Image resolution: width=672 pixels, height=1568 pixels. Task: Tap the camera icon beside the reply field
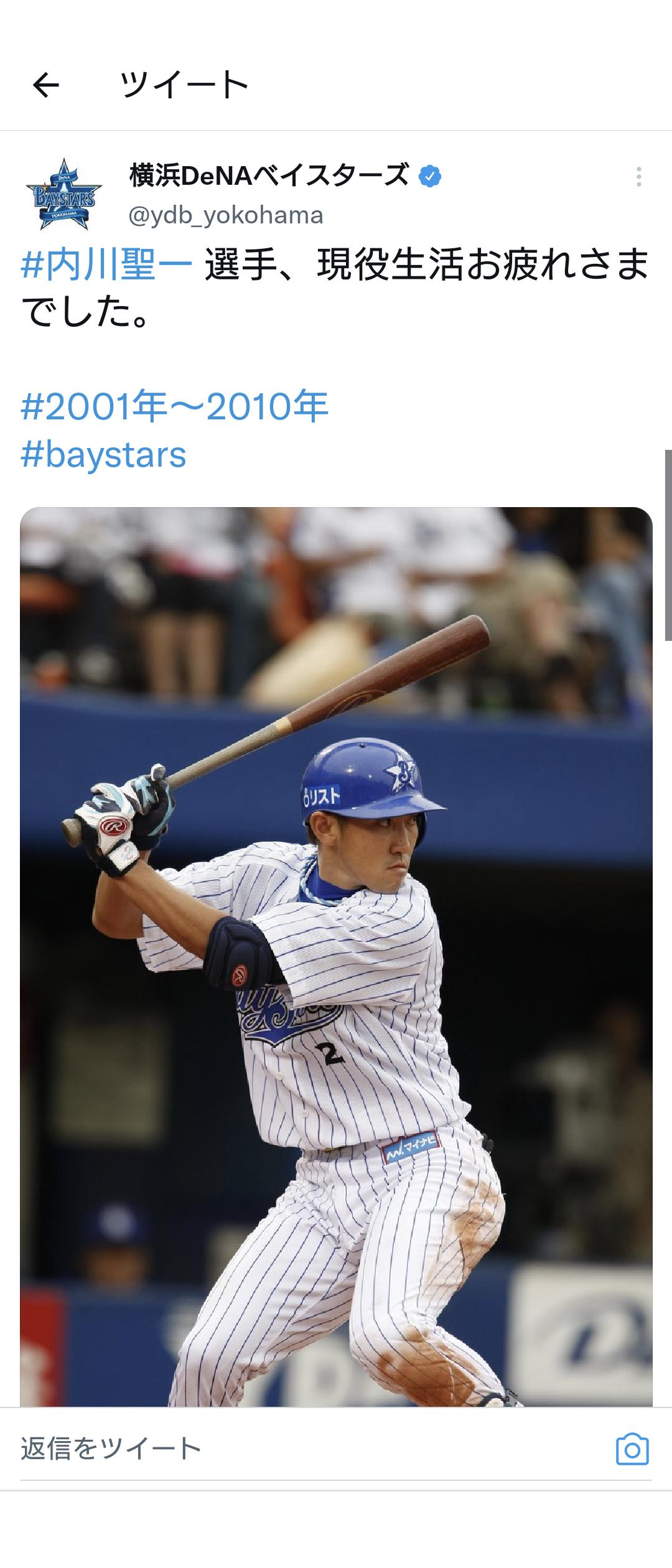tap(632, 1449)
